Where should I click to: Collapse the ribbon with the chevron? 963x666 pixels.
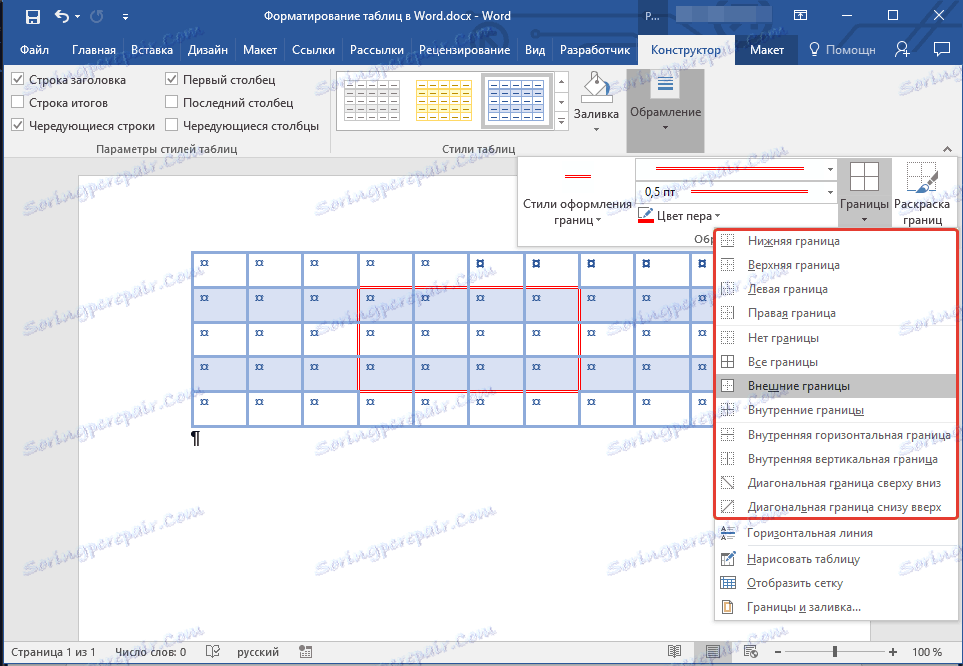947,149
